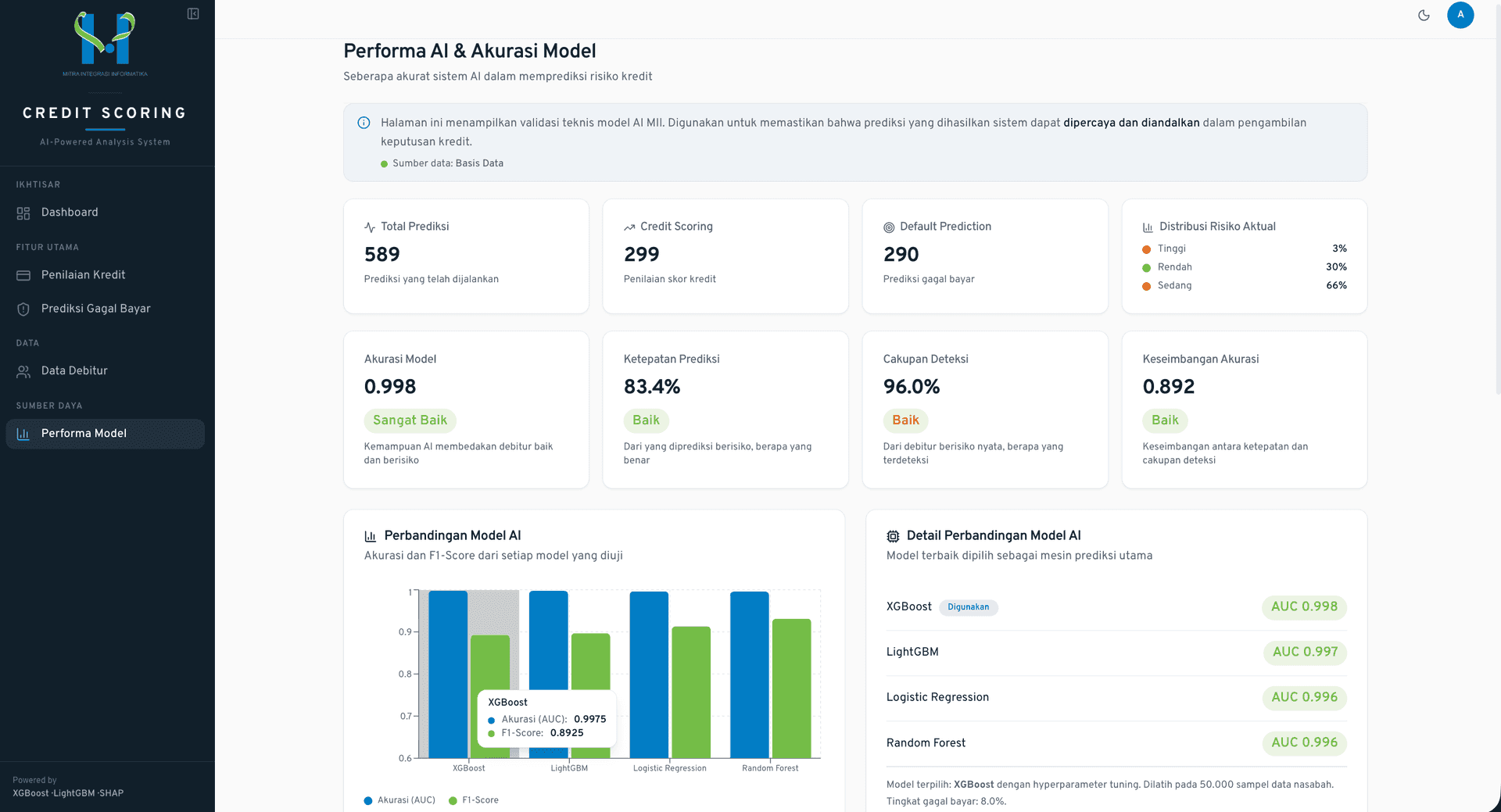The height and width of the screenshot is (812, 1501).
Task: Click the Performa Model bar-chart icon
Action: click(23, 434)
